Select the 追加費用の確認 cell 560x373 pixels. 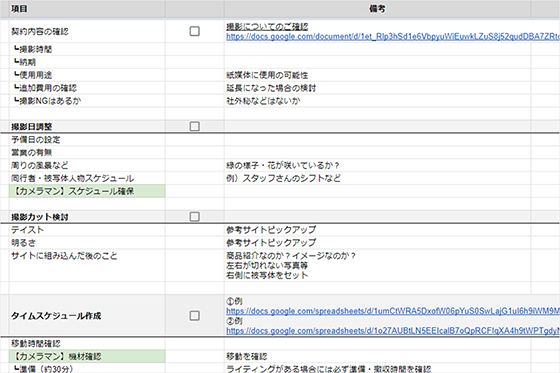87,88
